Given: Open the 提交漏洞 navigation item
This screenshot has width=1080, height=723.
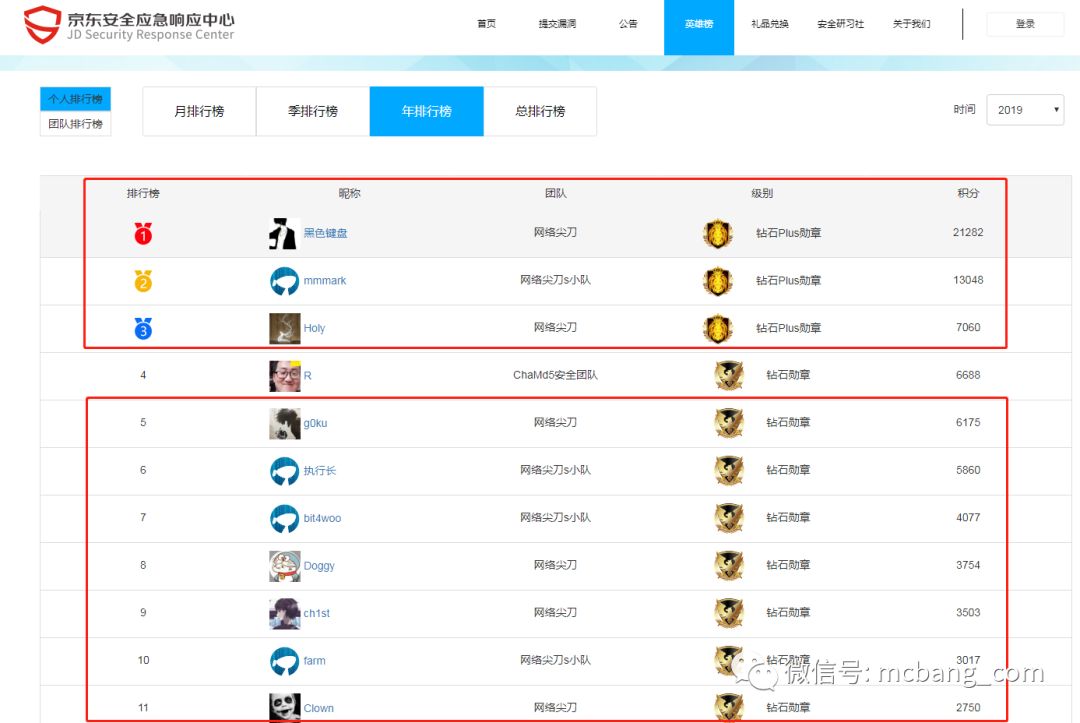Looking at the screenshot, I should (557, 24).
